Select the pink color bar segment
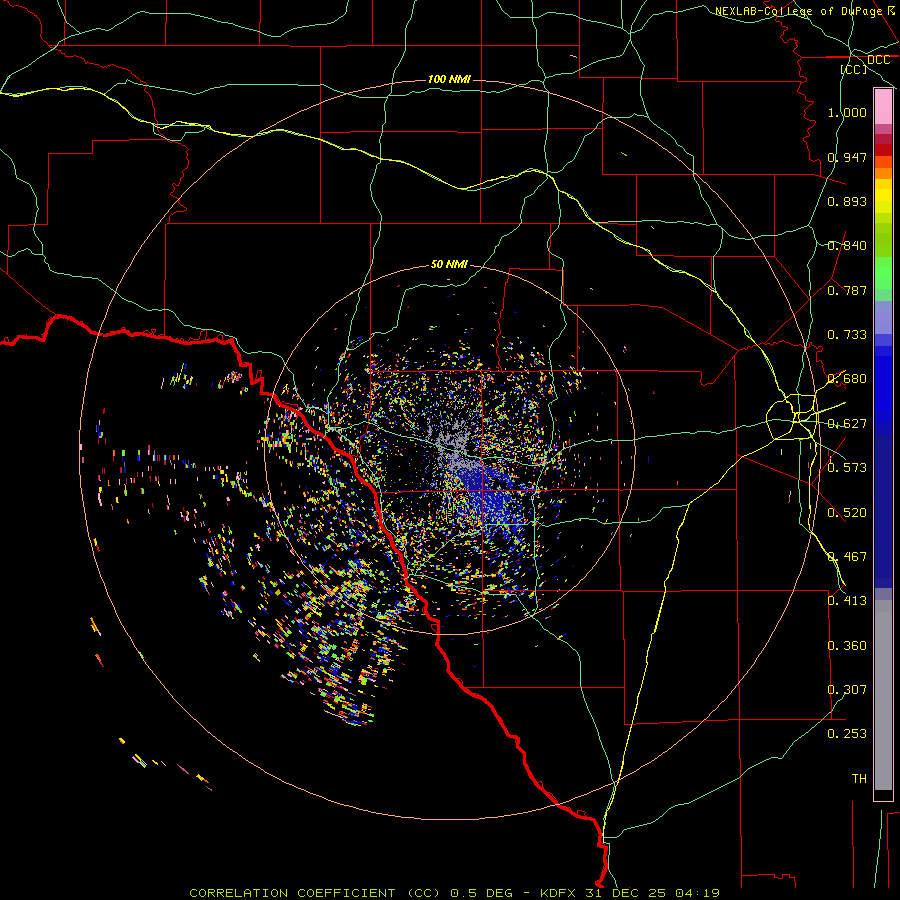 point(883,107)
